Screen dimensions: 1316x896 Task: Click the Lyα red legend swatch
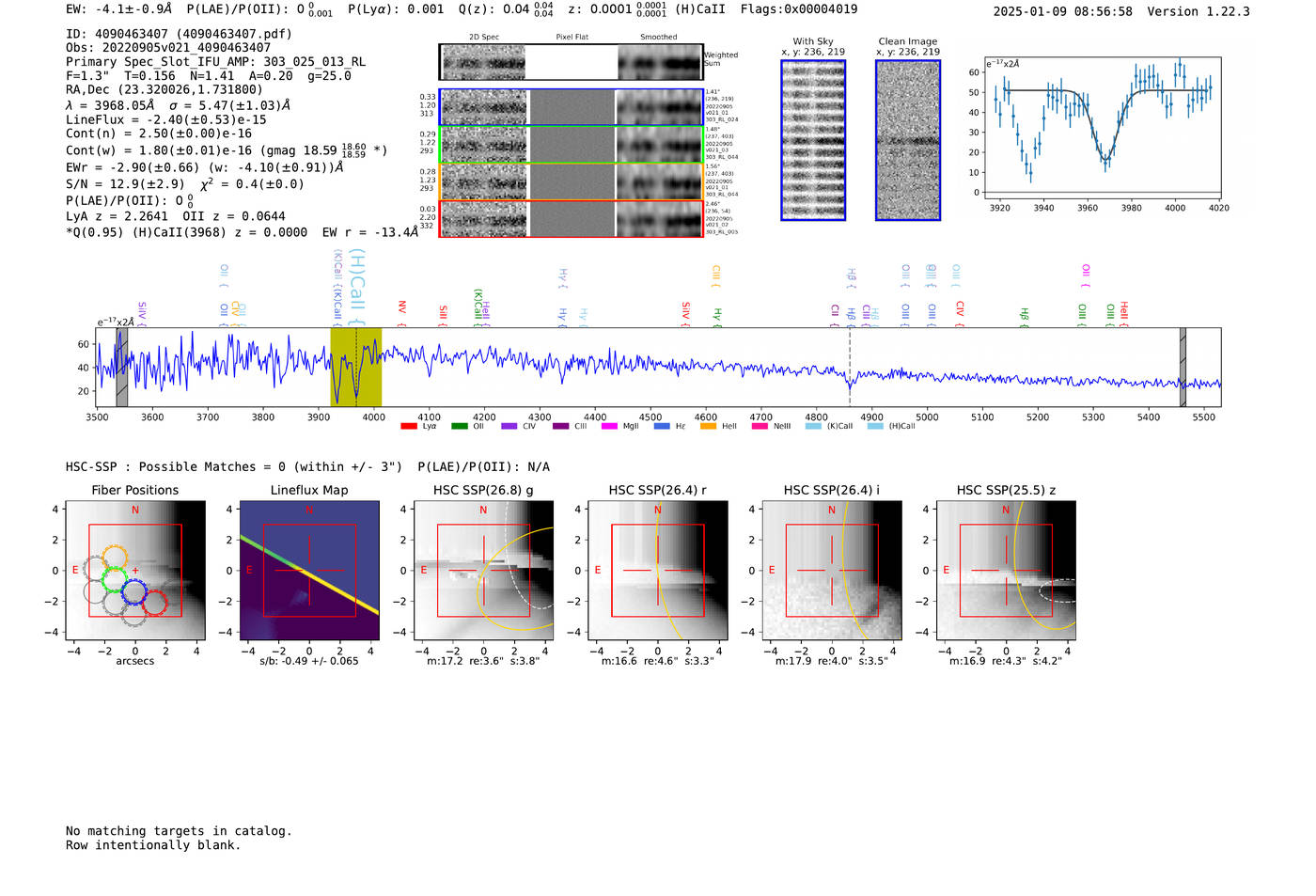coord(409,426)
